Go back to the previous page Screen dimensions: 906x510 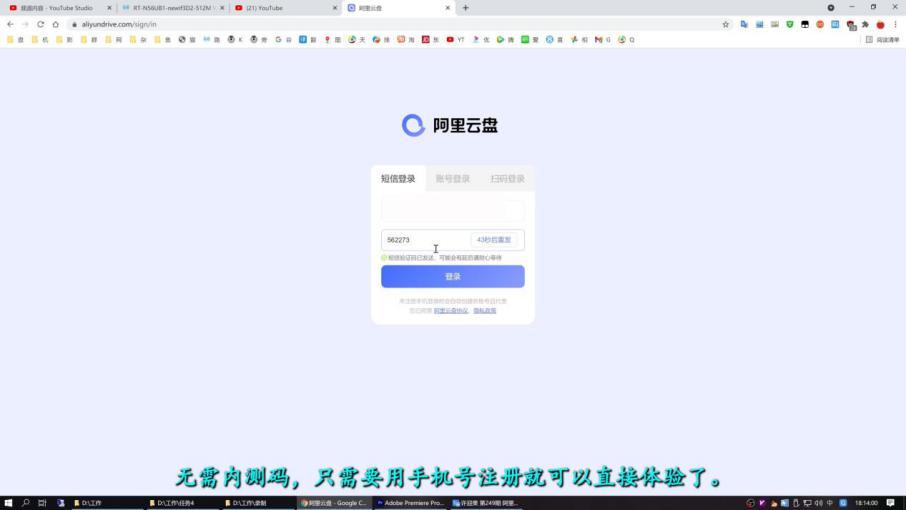[10, 24]
